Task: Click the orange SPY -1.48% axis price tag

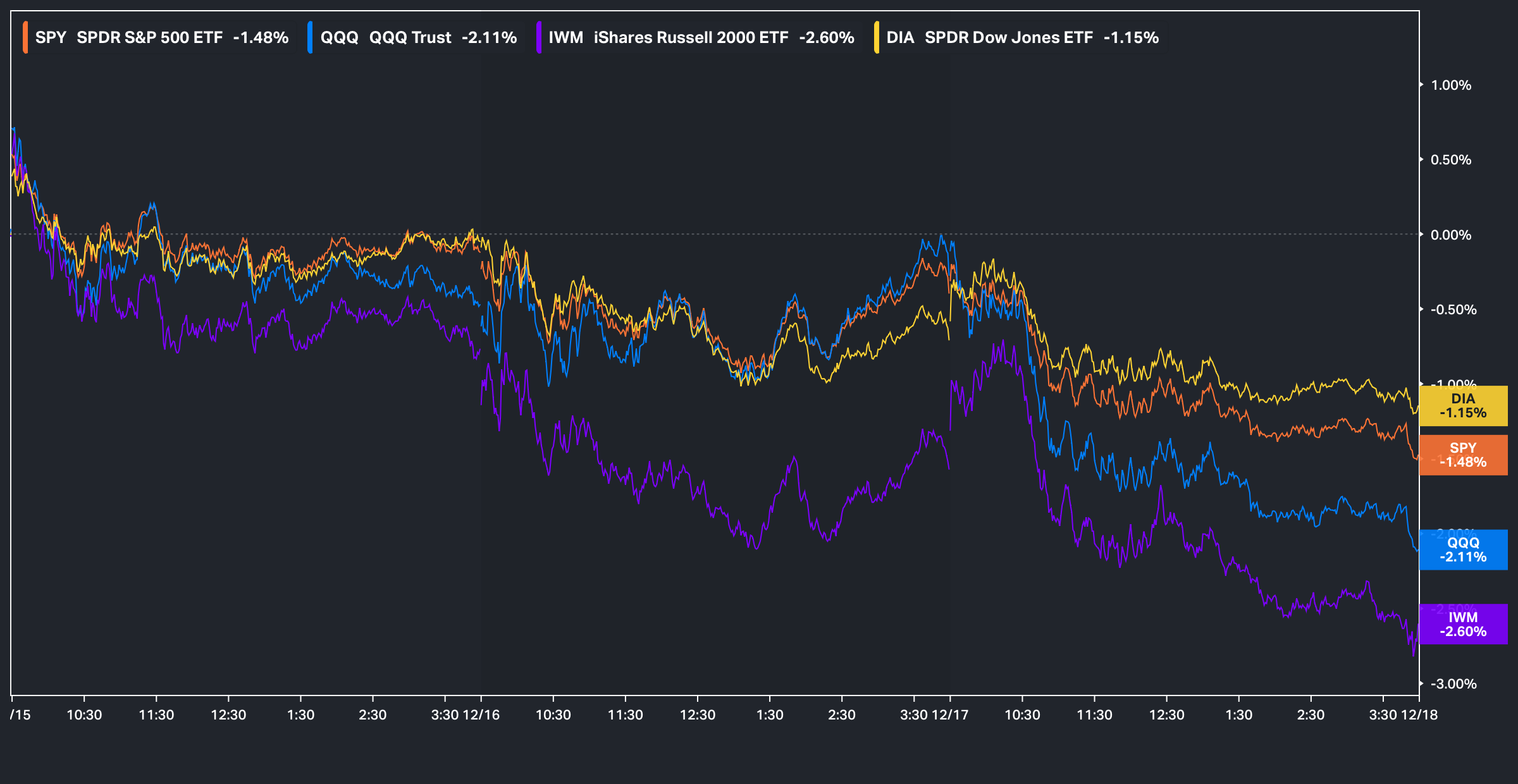Action: point(1463,455)
